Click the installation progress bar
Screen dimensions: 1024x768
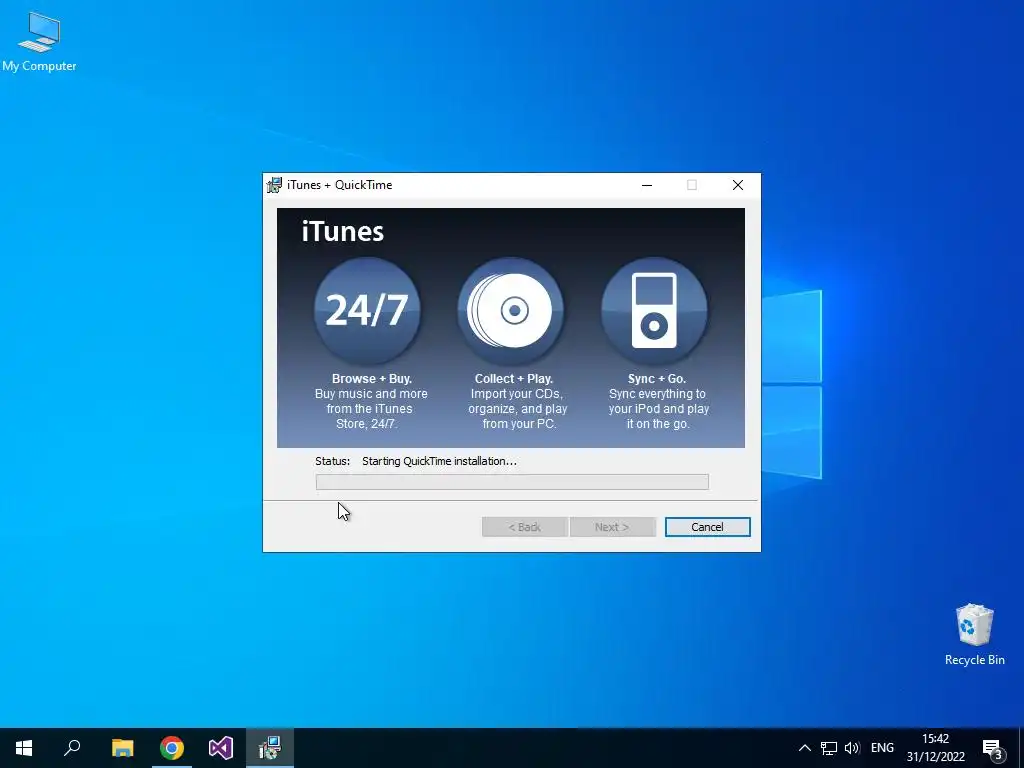512,482
